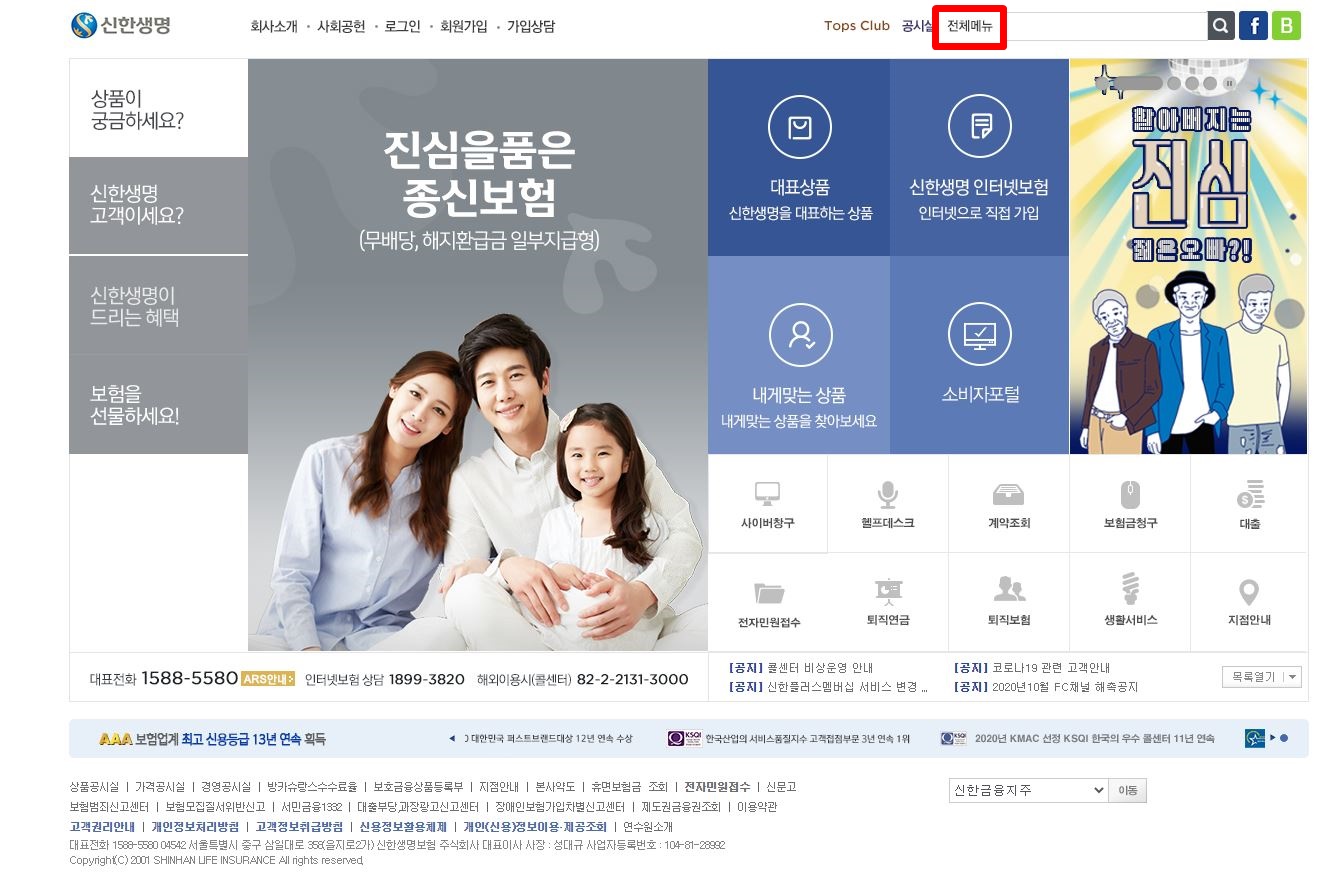Viewport: 1336px width, 891px height.
Task: Open the 가격공시실 footer link
Action: tap(160, 787)
